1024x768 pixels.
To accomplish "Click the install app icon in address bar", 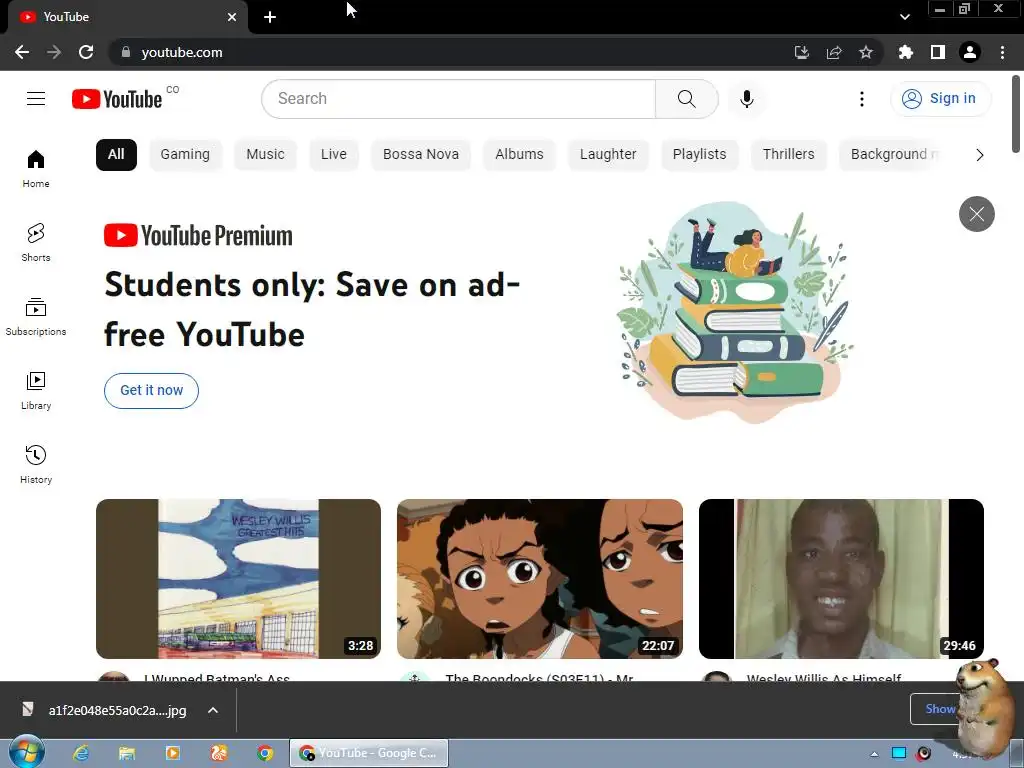I will click(802, 52).
